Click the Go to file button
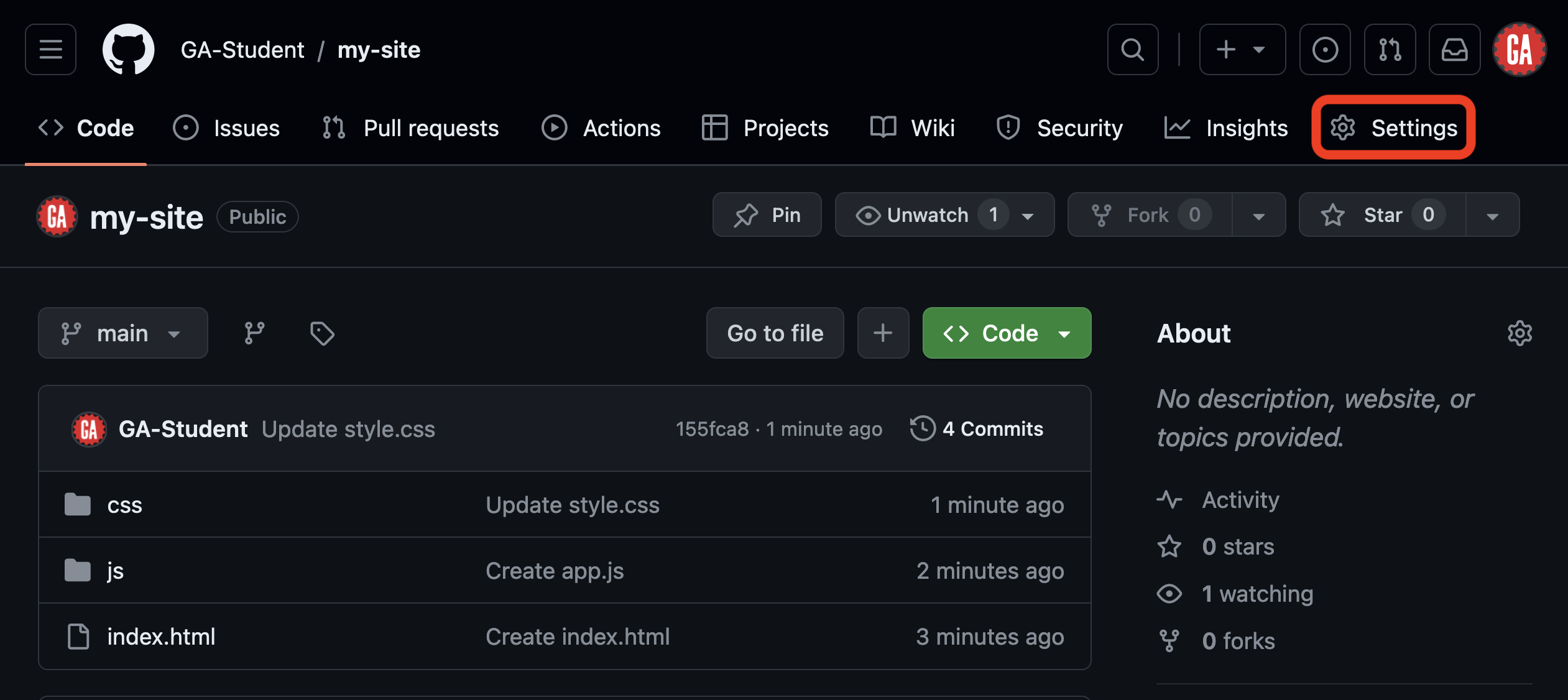The image size is (1568, 700). 775,333
